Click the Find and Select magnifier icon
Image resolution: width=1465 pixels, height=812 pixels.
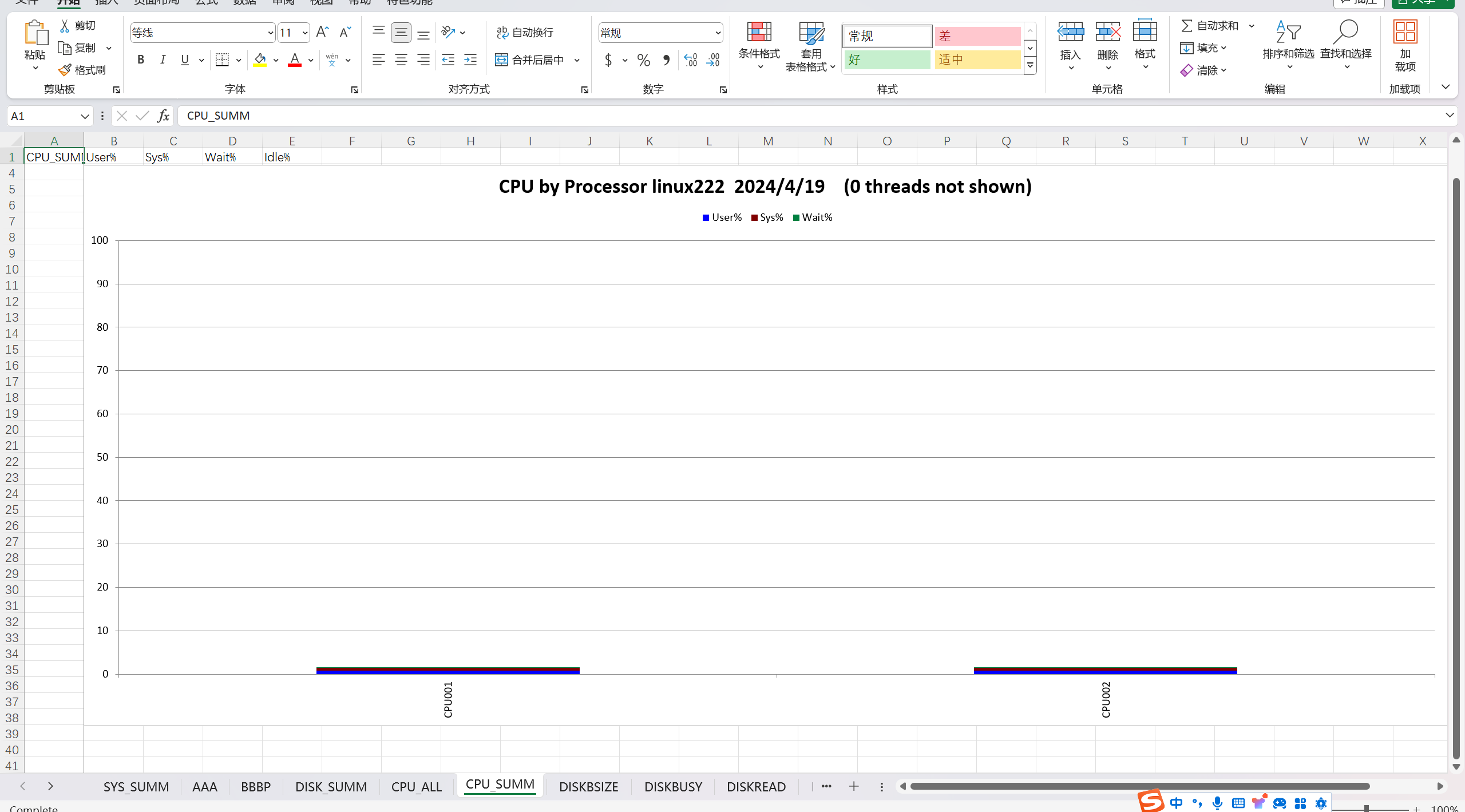pos(1345,33)
